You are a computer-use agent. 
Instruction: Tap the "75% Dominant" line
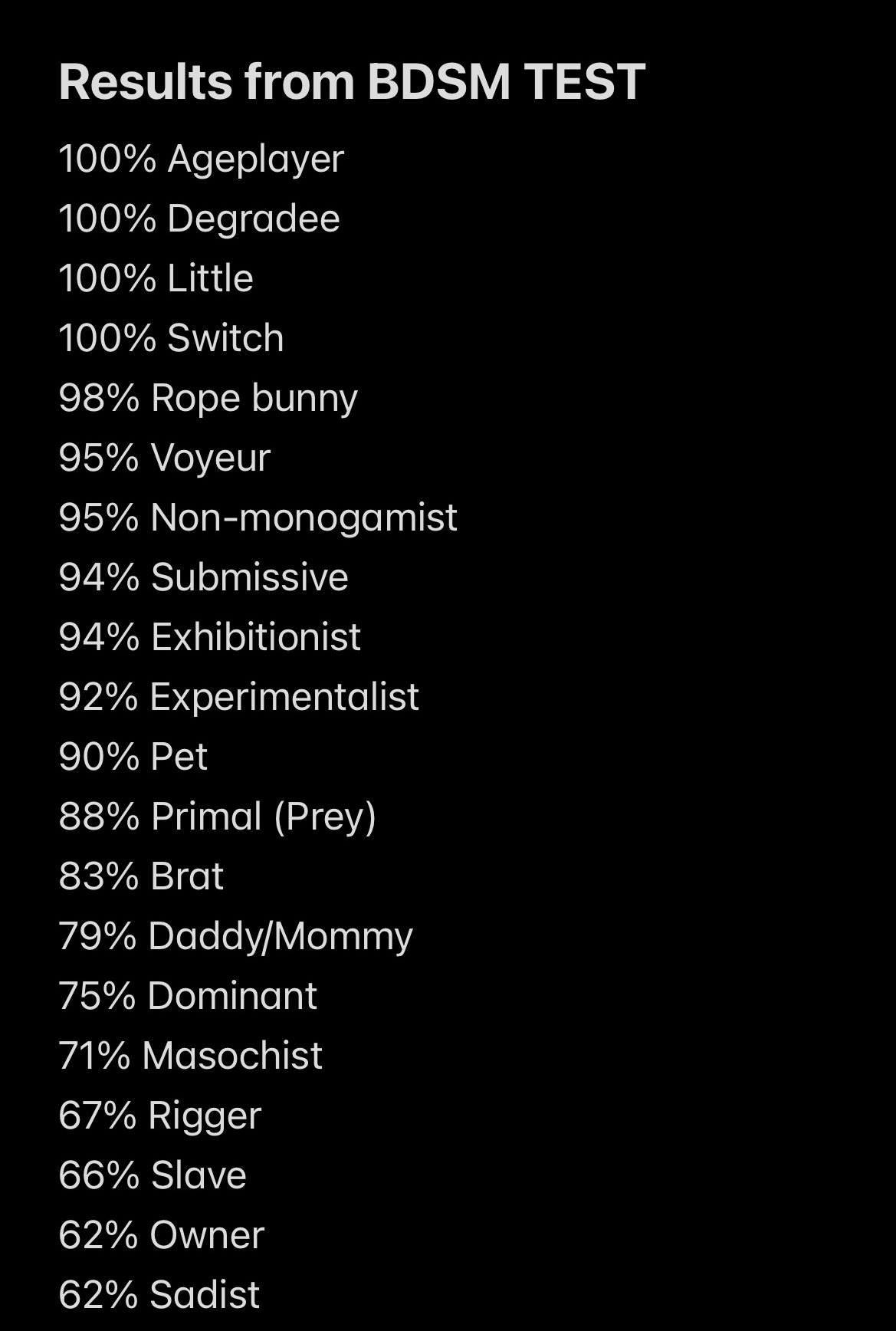188,996
